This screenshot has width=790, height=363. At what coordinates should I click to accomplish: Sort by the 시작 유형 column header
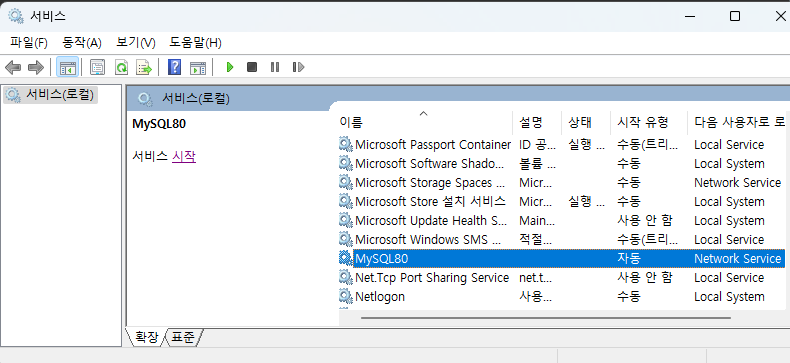[649, 123]
